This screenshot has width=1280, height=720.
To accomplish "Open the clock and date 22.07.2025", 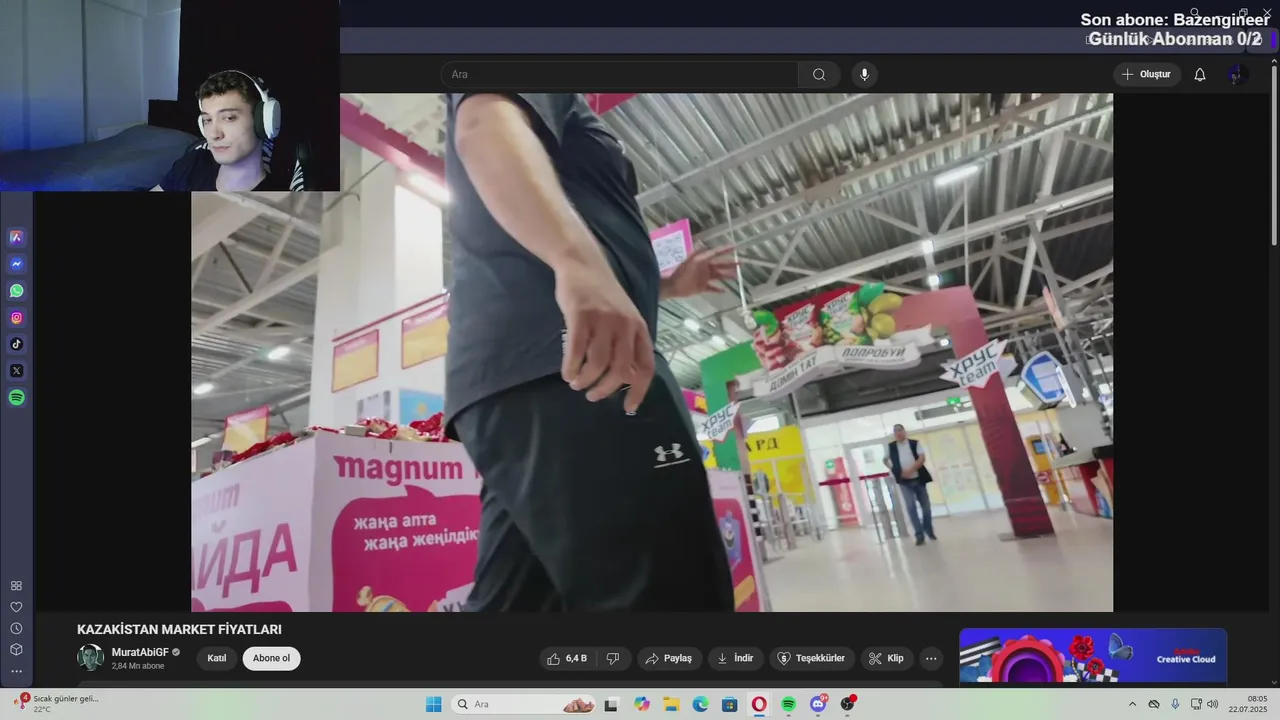I will click(x=1247, y=704).
